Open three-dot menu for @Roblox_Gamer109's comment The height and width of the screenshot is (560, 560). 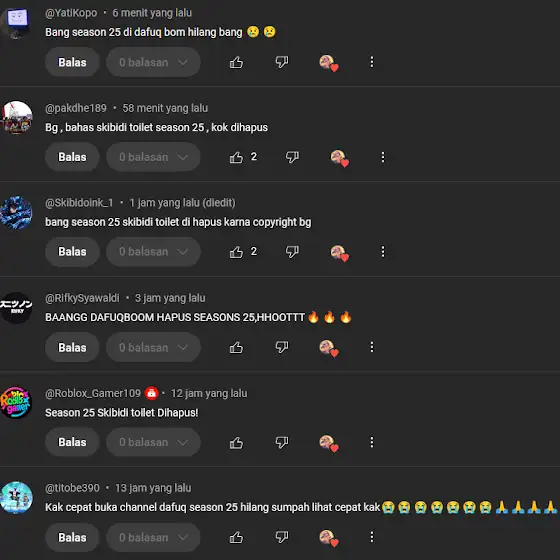pyautogui.click(x=371, y=442)
